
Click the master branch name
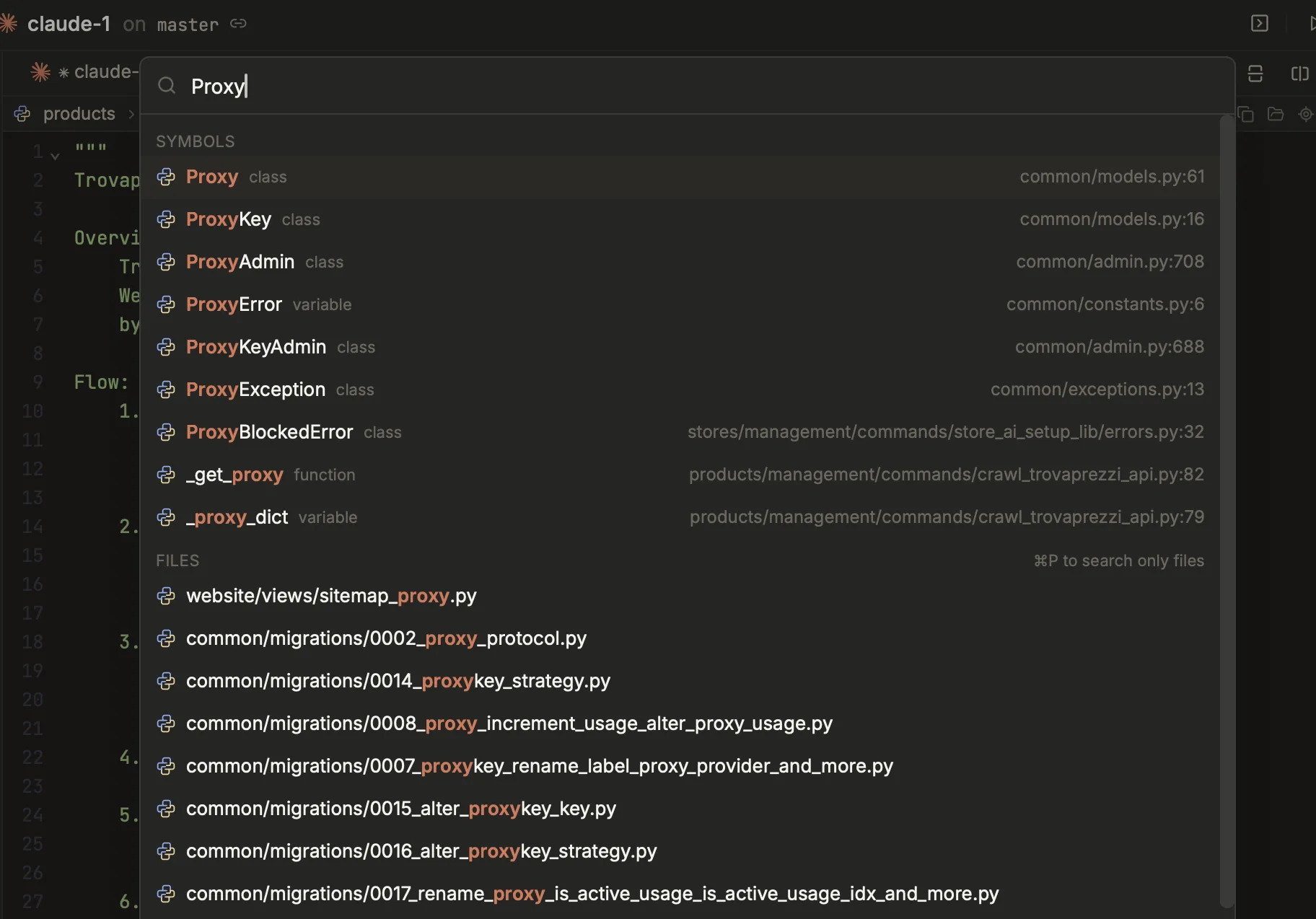click(x=188, y=25)
